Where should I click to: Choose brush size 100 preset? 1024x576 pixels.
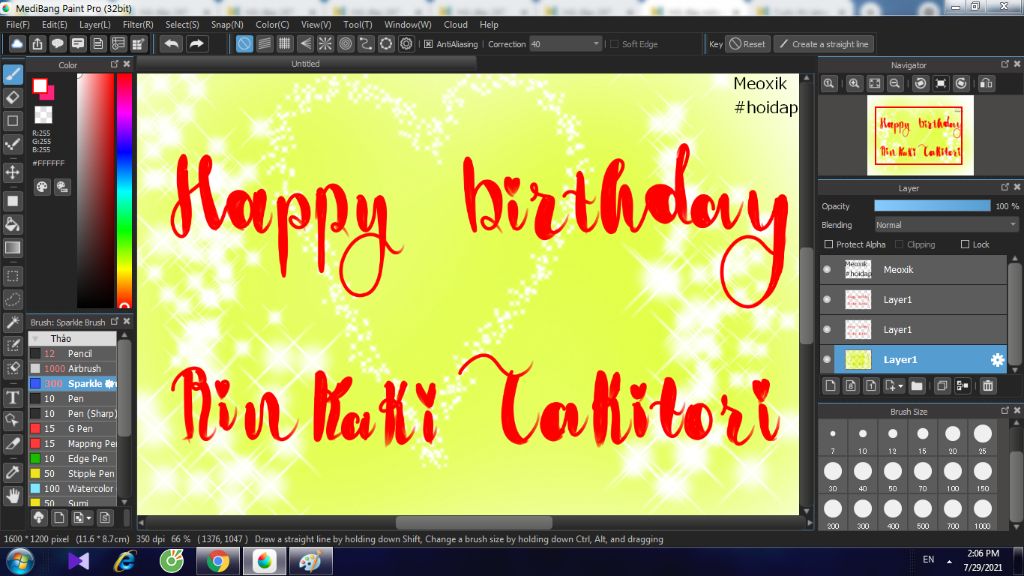click(953, 475)
